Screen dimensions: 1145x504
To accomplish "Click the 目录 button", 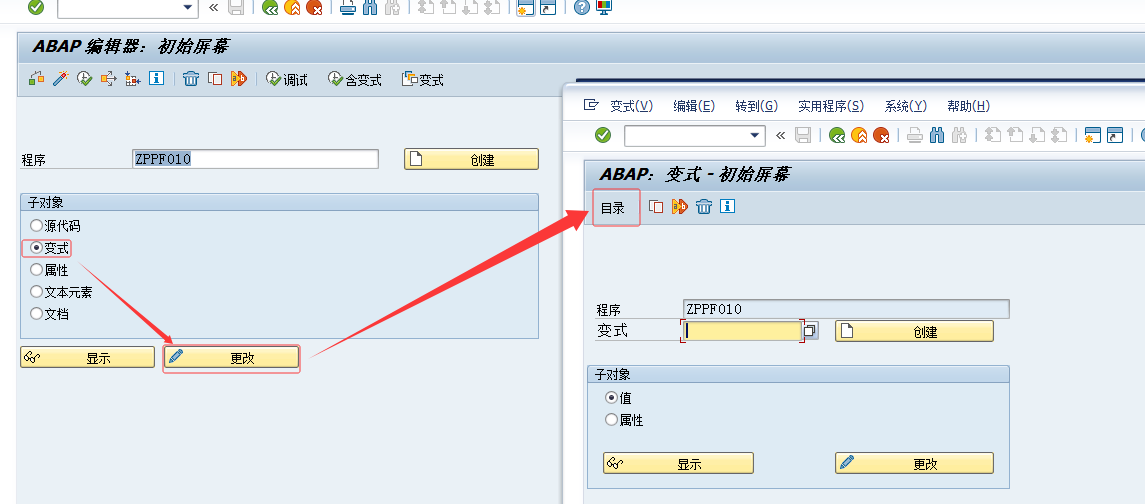I will 613,208.
